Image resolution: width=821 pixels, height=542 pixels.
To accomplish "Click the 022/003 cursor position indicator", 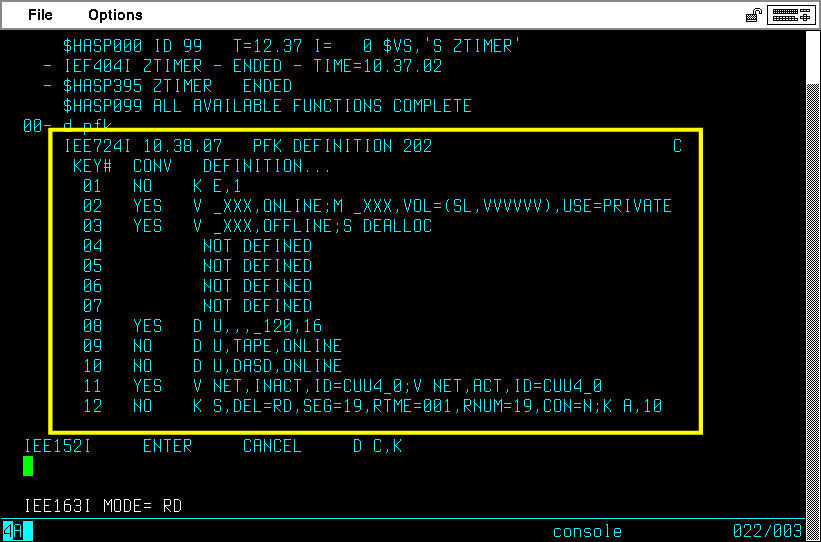I will click(767, 531).
